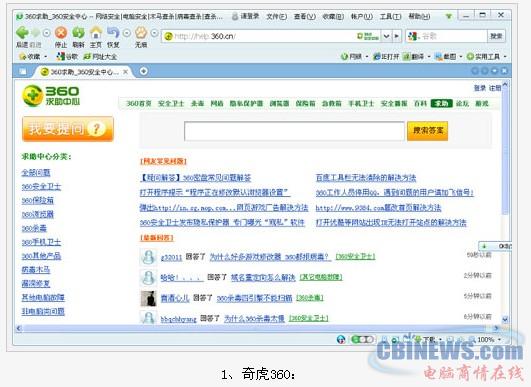The image size is (531, 387).
Task: Open the 域名重定向怎么解决 question link
Action: tap(263, 278)
